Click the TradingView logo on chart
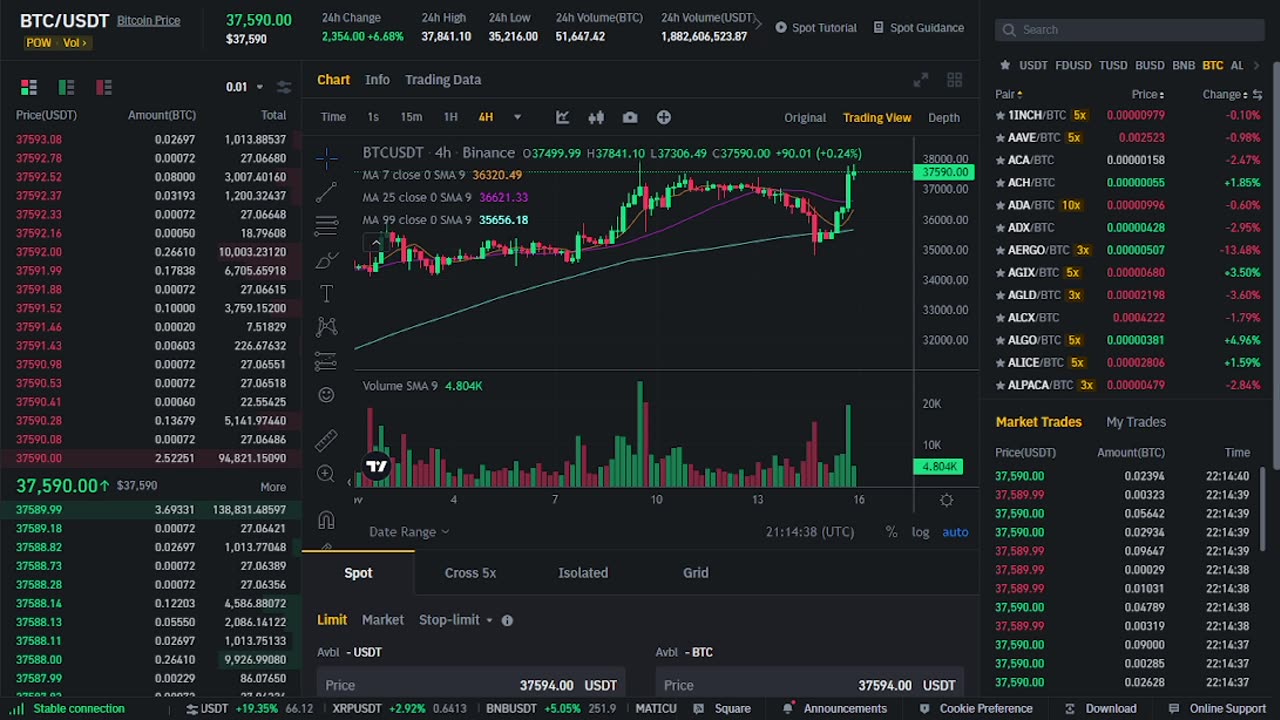 click(x=376, y=466)
